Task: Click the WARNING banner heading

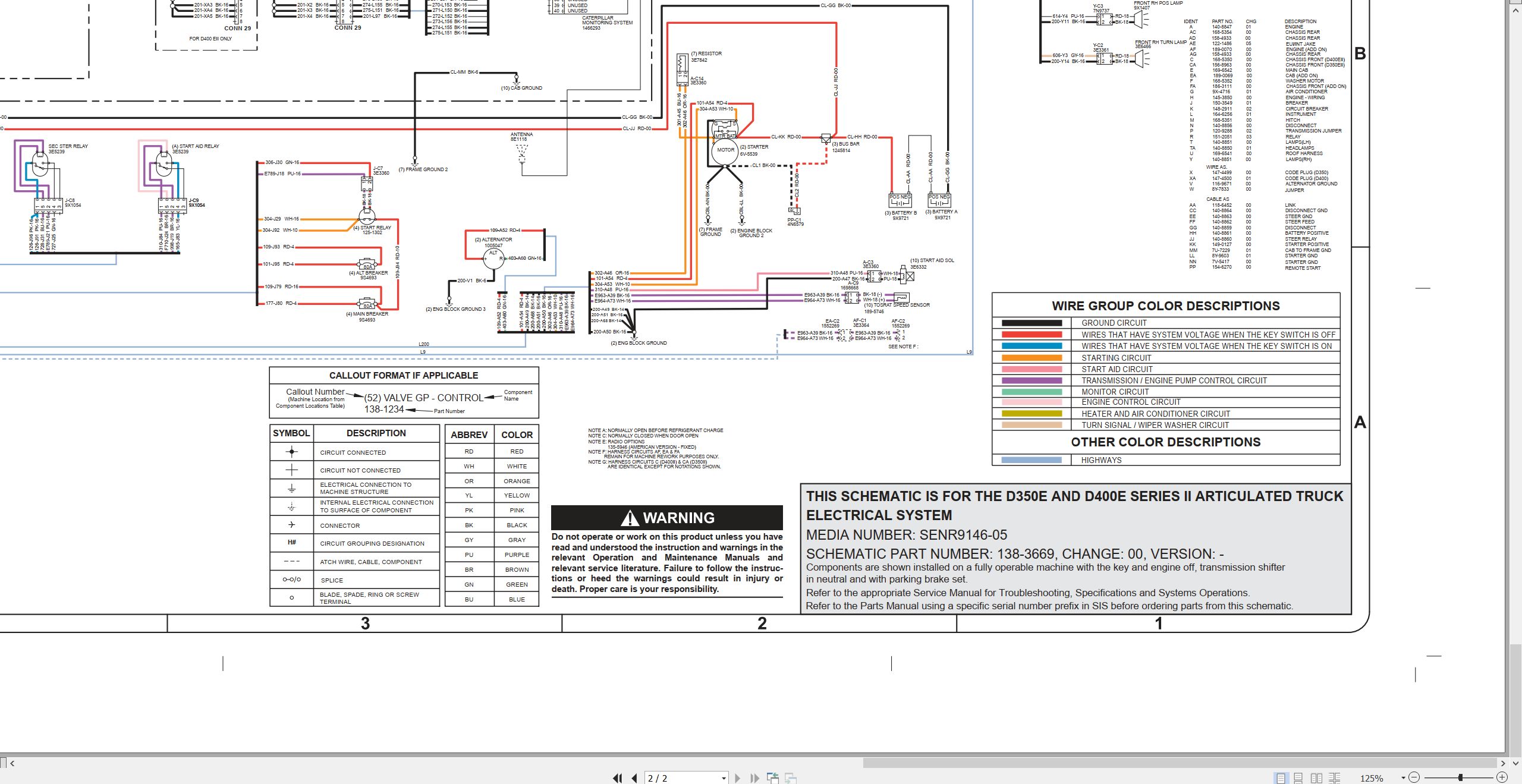Action: pyautogui.click(x=667, y=518)
